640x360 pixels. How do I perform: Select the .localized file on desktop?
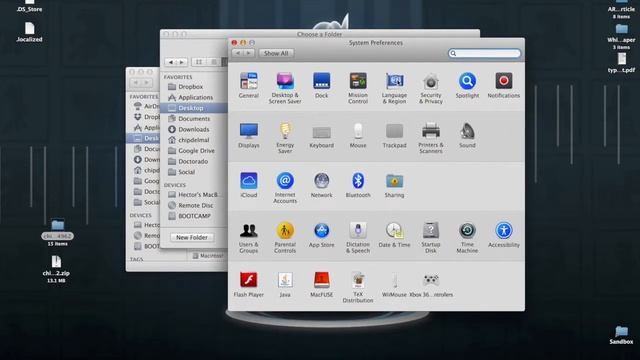point(29,32)
